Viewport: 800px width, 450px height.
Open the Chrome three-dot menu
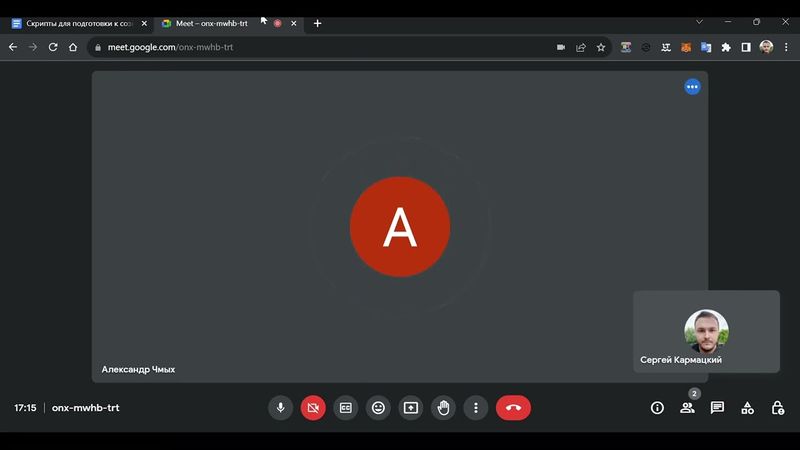click(786, 47)
